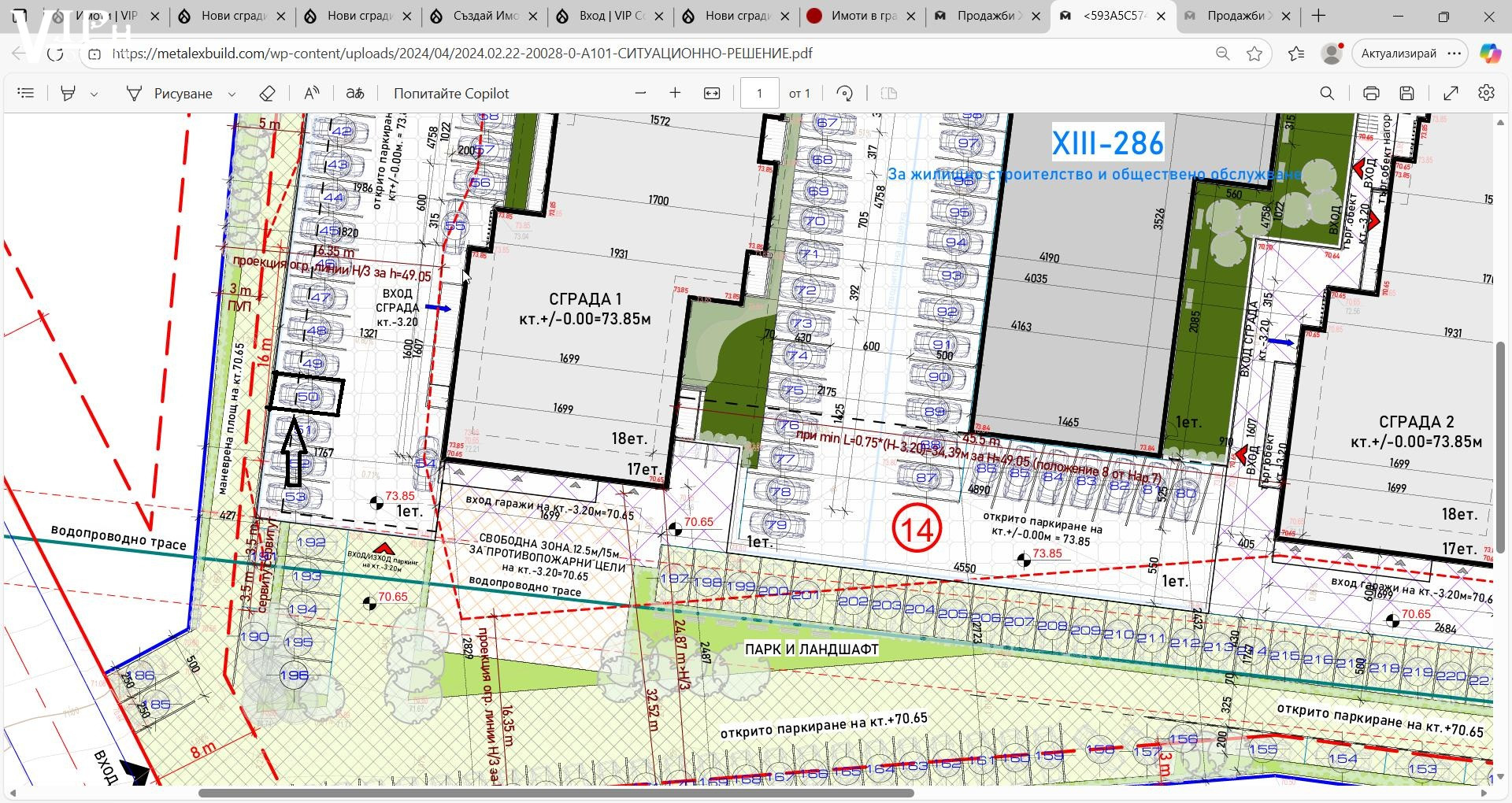
Task: Toggle fit to width view
Action: tap(712, 94)
